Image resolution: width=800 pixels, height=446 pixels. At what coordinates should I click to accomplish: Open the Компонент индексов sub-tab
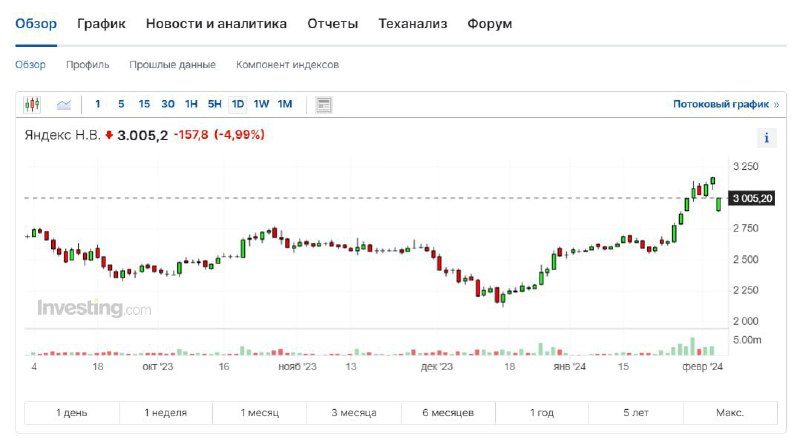[287, 65]
